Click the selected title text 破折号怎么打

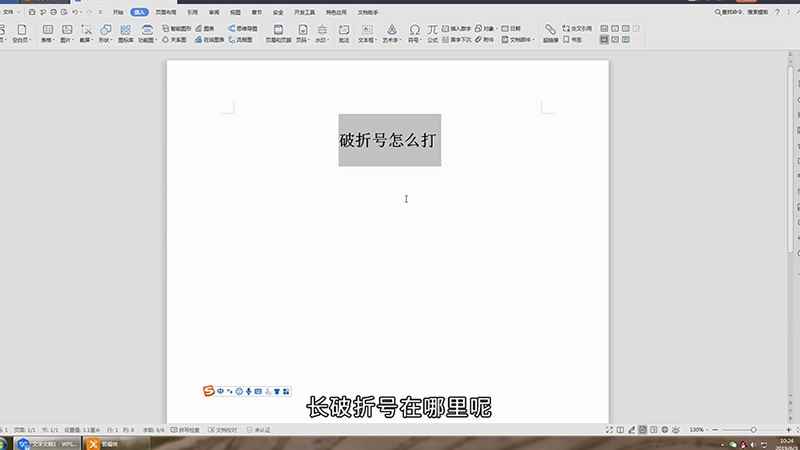(389, 140)
